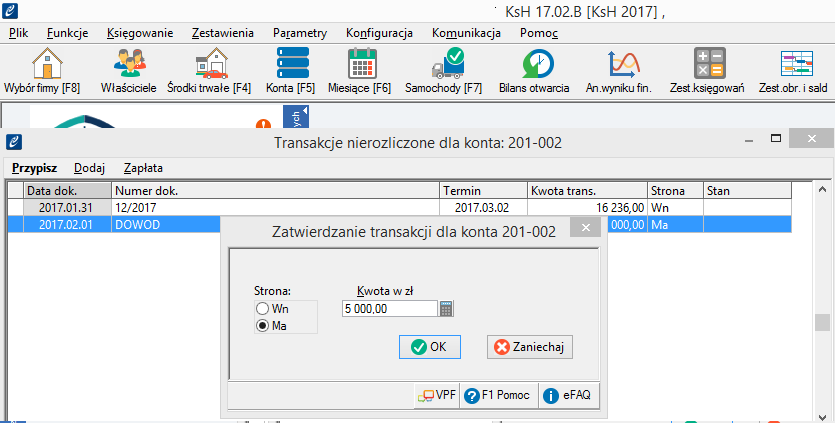This screenshot has height=423, width=835.
Task: Confirm the transaction with OK
Action: (429, 347)
